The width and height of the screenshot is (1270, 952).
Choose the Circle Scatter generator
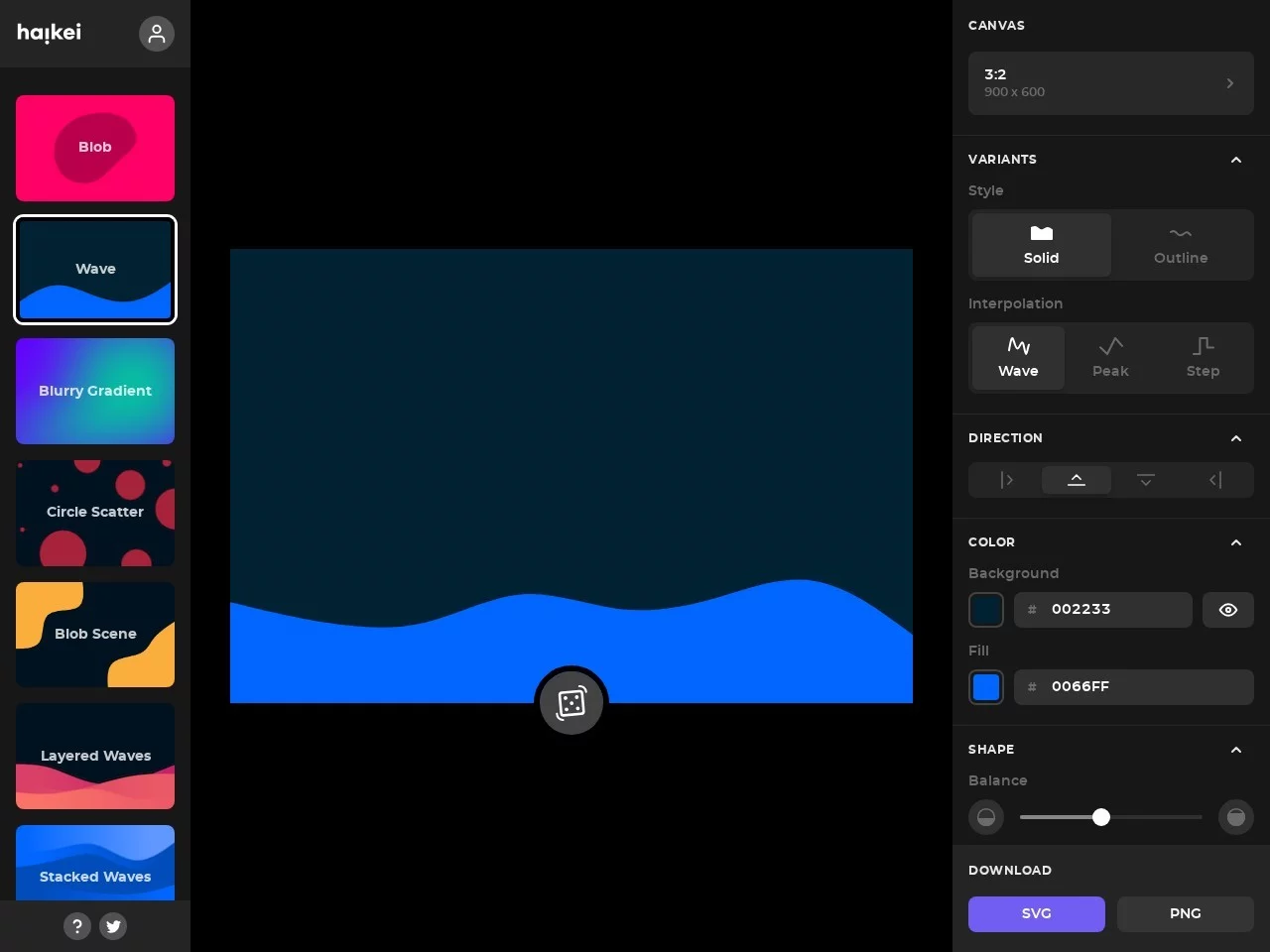click(95, 513)
